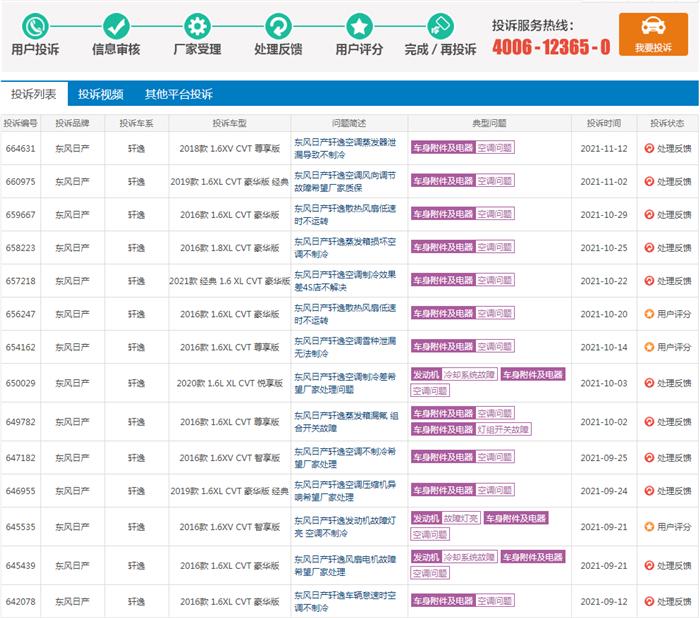Open the 投诉视频 tab
This screenshot has width=700, height=618.
[100, 94]
